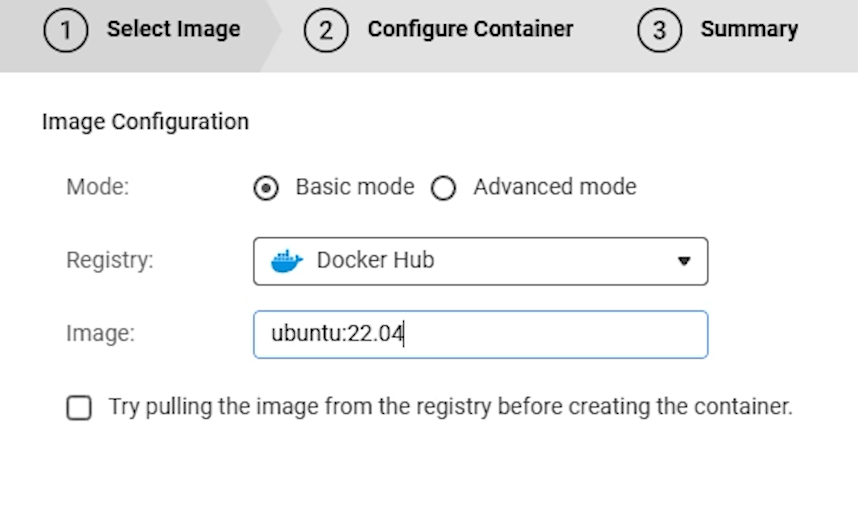This screenshot has width=858, height=512.
Task: Click the step 3 circle number icon
Action: coord(659,30)
